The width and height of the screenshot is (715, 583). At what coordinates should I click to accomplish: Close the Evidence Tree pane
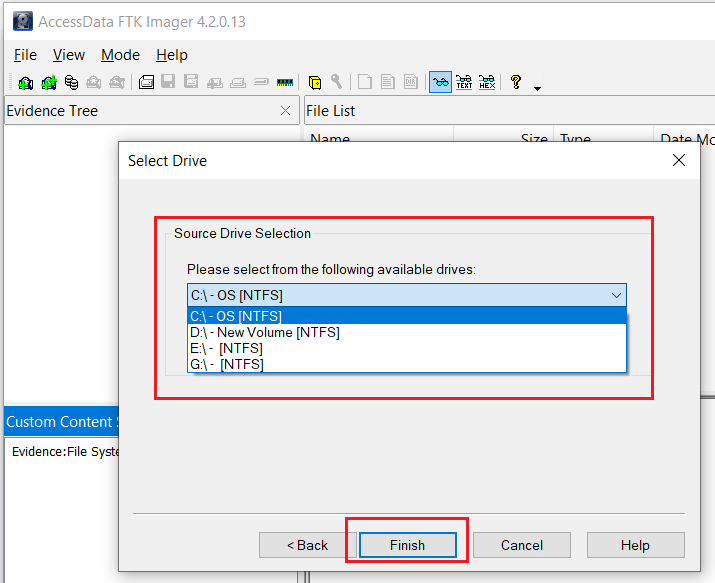[x=285, y=111]
